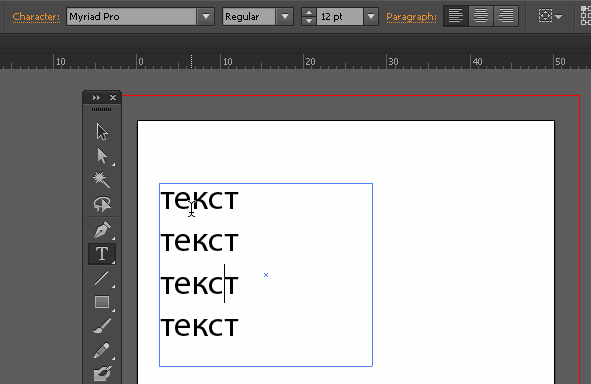591x384 pixels.
Task: Open the font style dropdown arrow
Action: (285, 17)
